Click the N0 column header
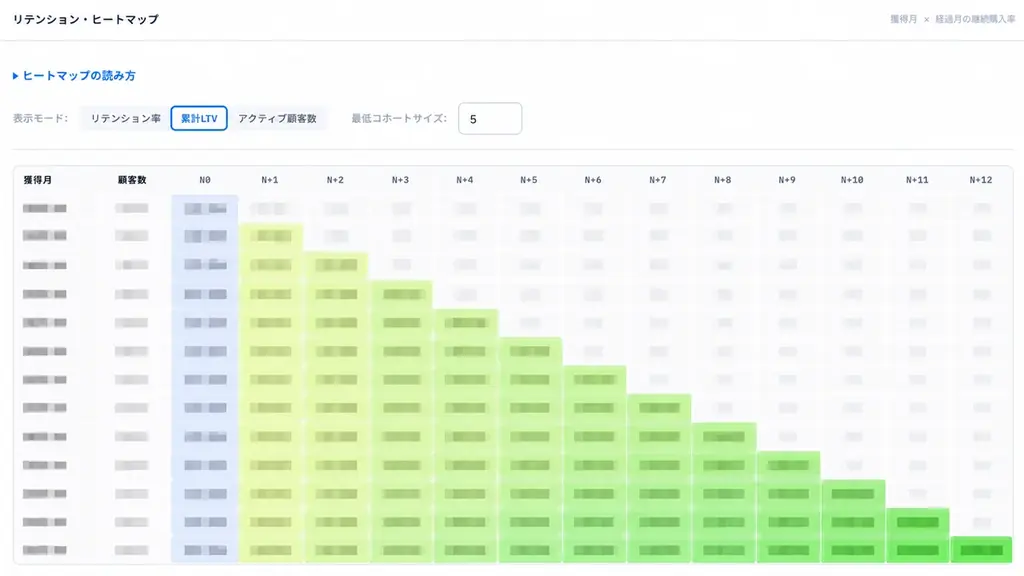This screenshot has height=576, width=1024. pyautogui.click(x=205, y=180)
